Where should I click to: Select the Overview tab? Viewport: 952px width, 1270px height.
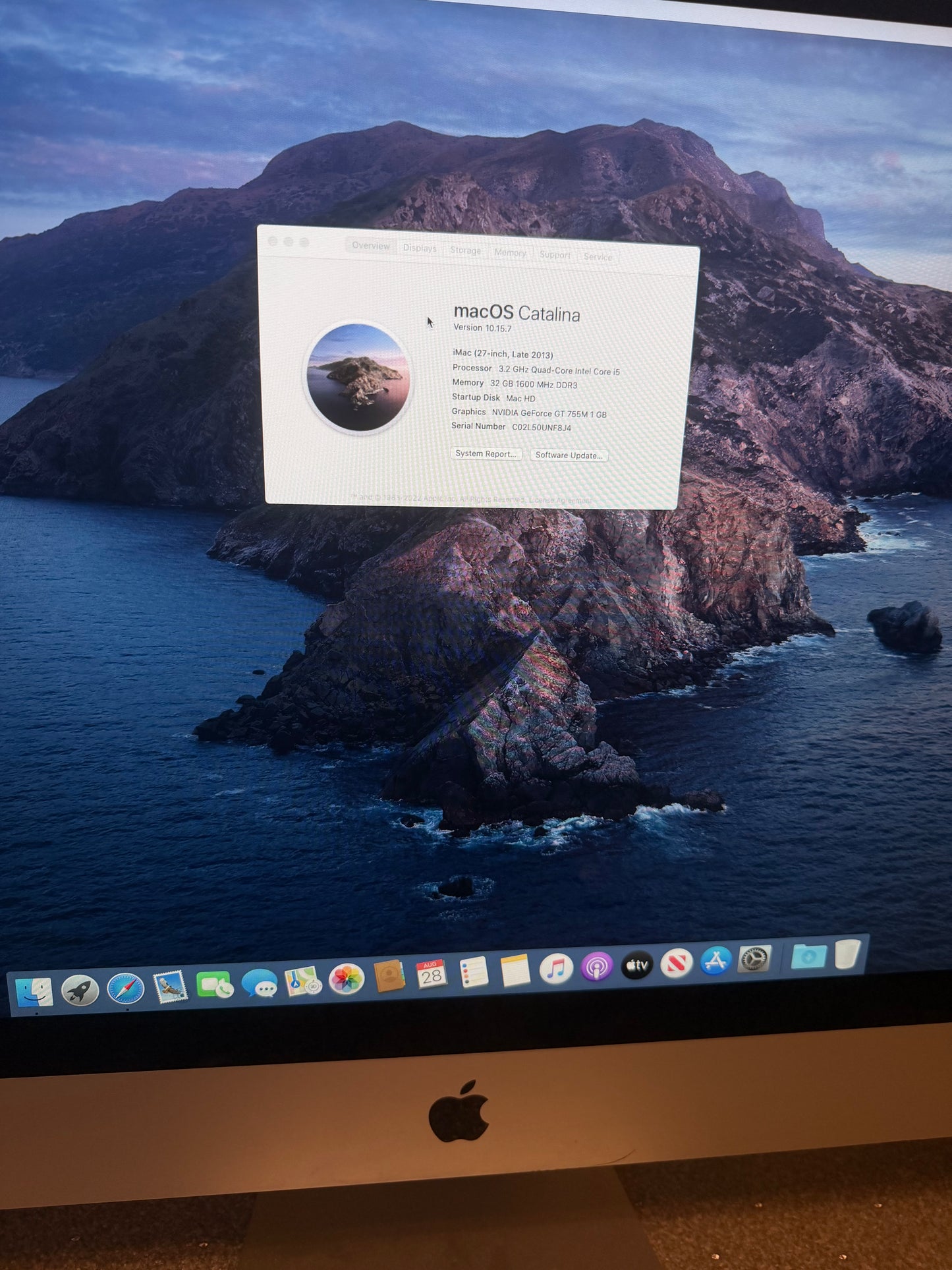(370, 246)
